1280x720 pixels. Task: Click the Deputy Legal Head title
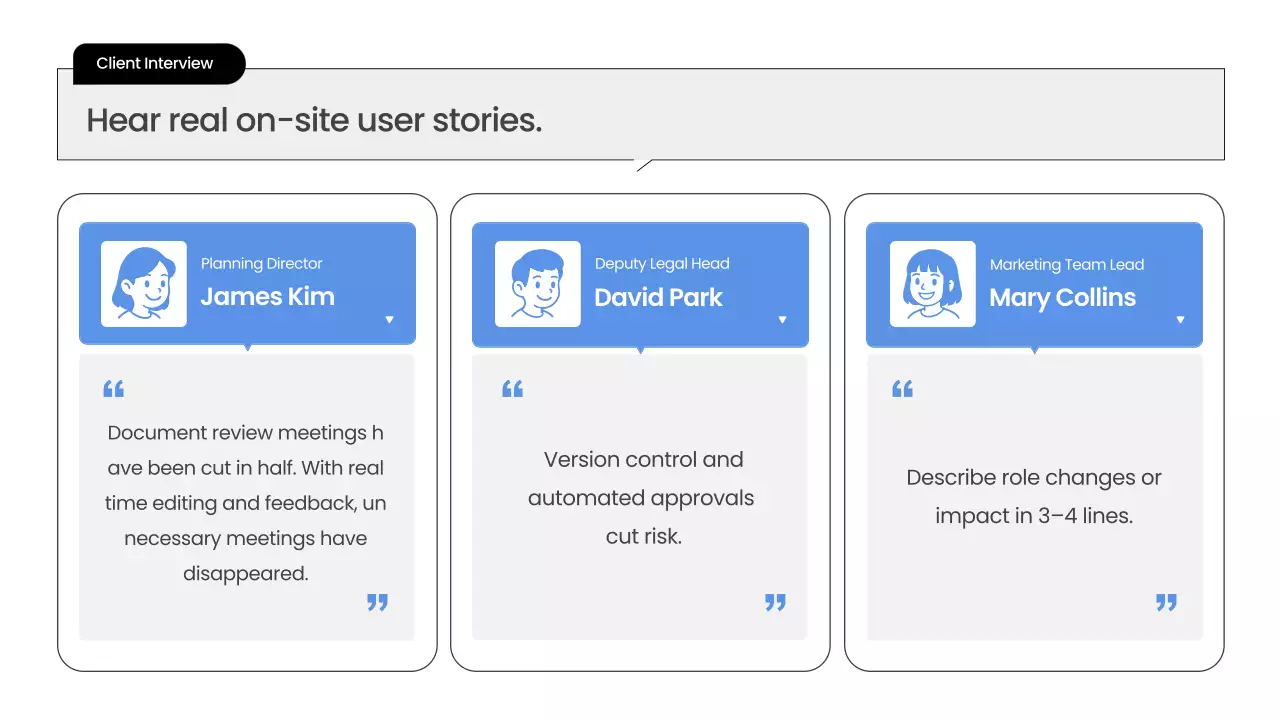662,264
